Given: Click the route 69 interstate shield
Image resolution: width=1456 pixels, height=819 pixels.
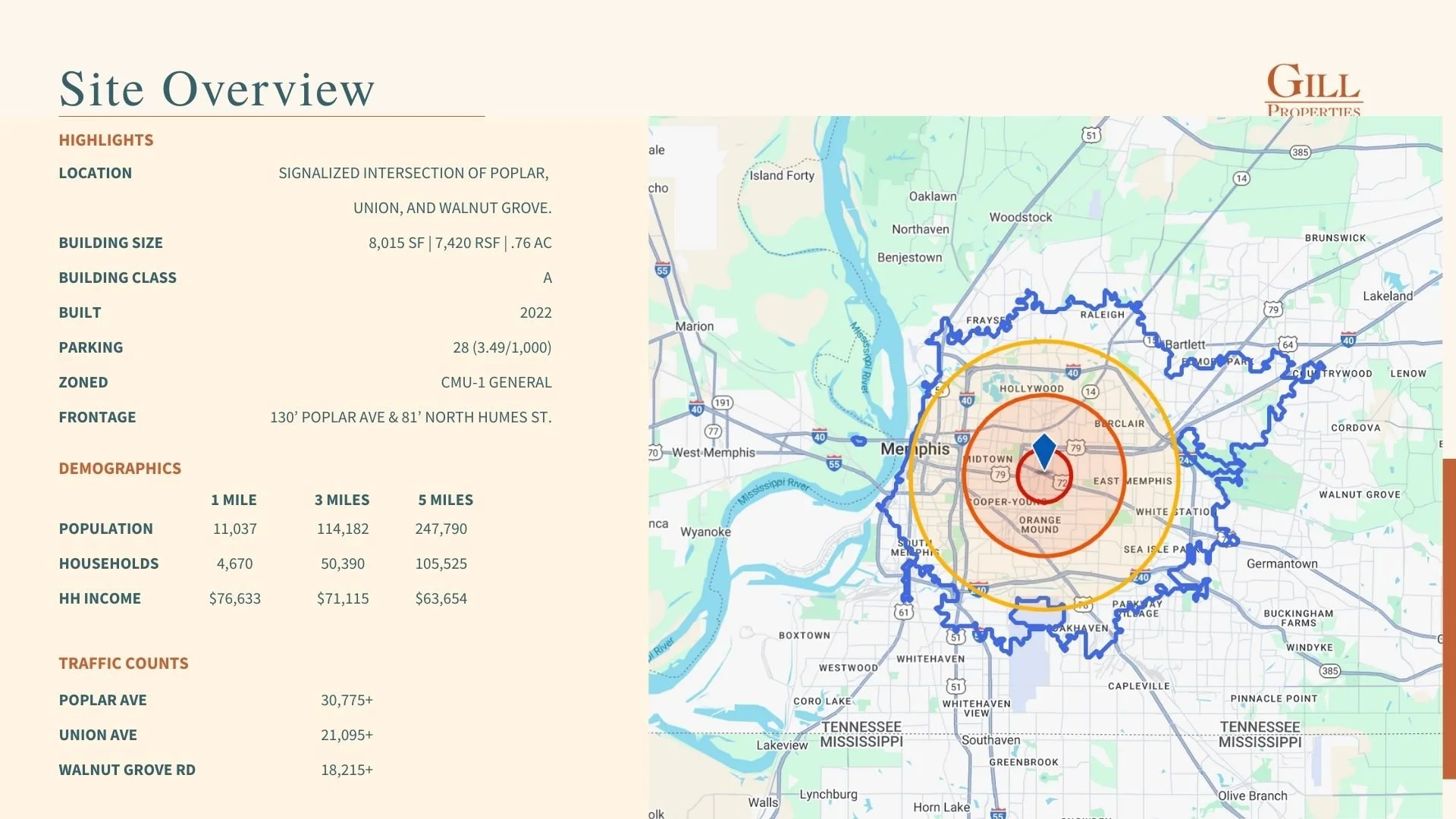Looking at the screenshot, I should pyautogui.click(x=962, y=438).
